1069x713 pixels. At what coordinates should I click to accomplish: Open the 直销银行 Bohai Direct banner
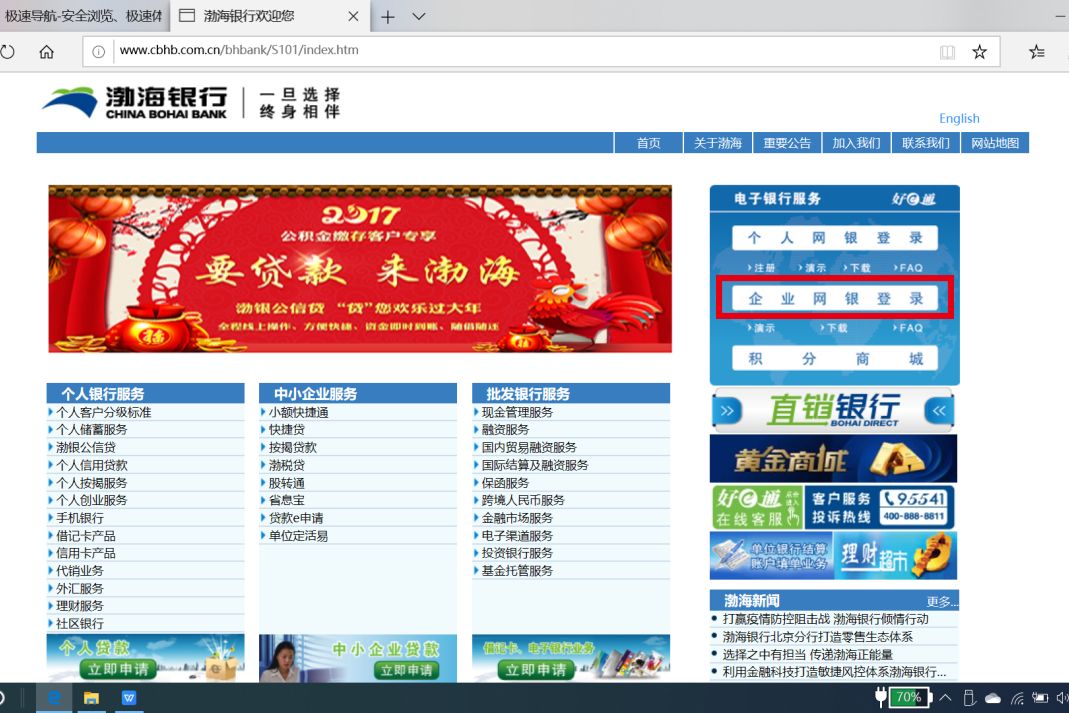click(833, 410)
